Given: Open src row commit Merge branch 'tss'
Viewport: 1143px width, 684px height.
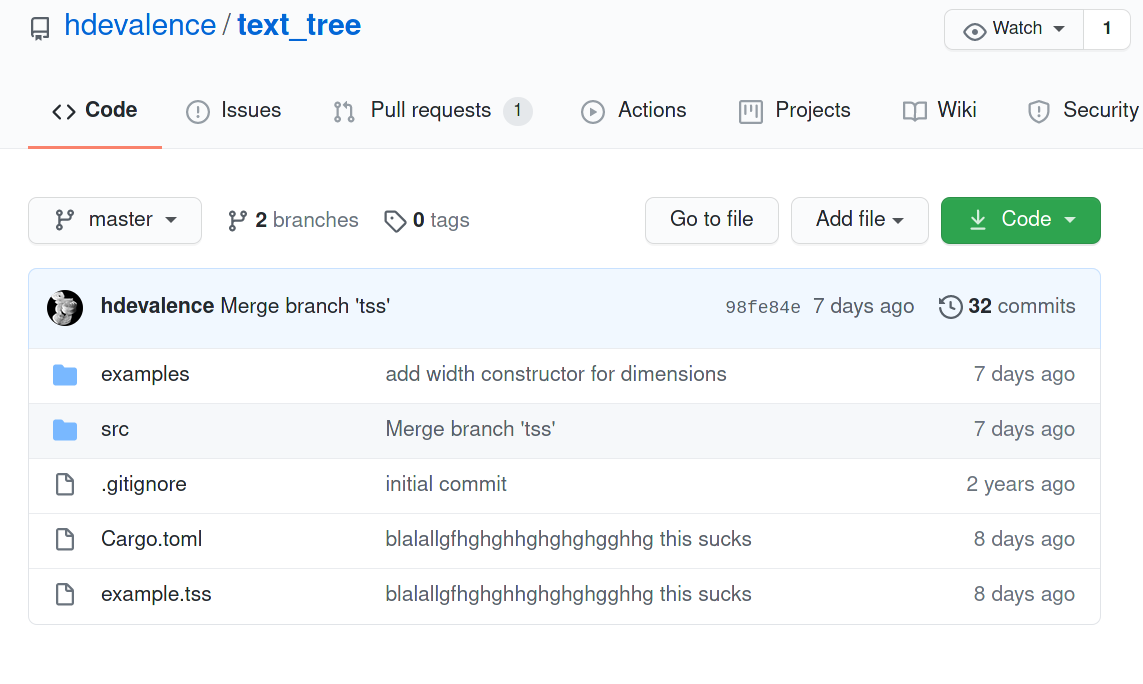Looking at the screenshot, I should (x=470, y=429).
